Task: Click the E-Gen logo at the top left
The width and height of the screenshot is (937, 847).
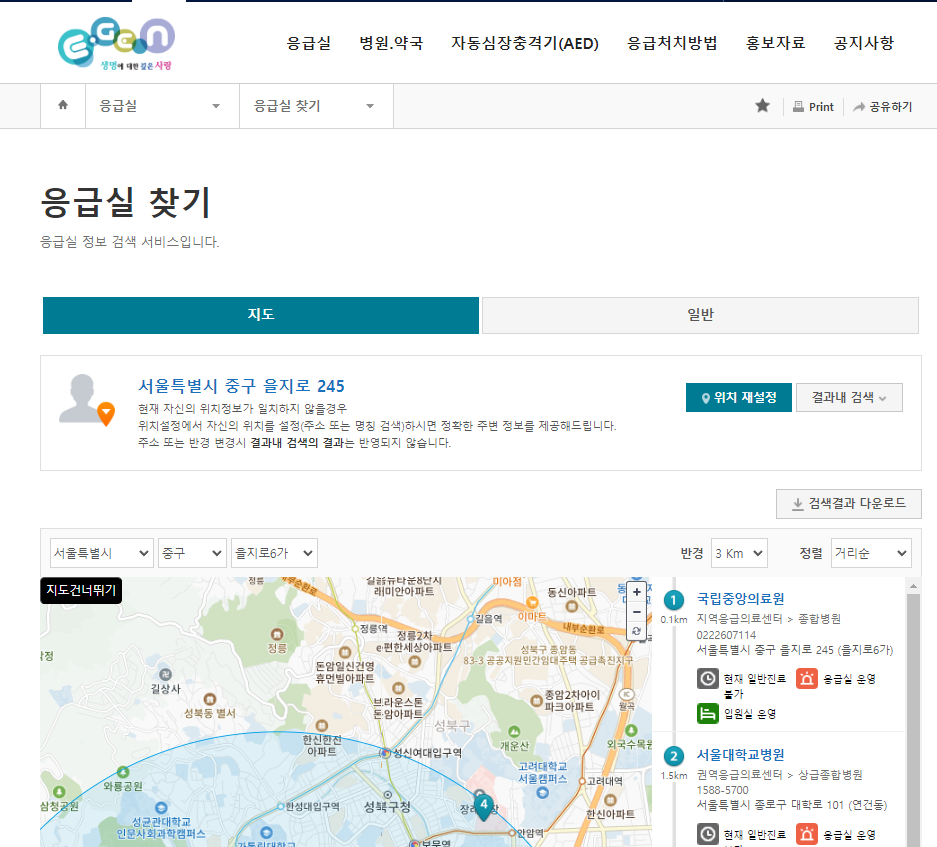Action: [x=115, y=42]
